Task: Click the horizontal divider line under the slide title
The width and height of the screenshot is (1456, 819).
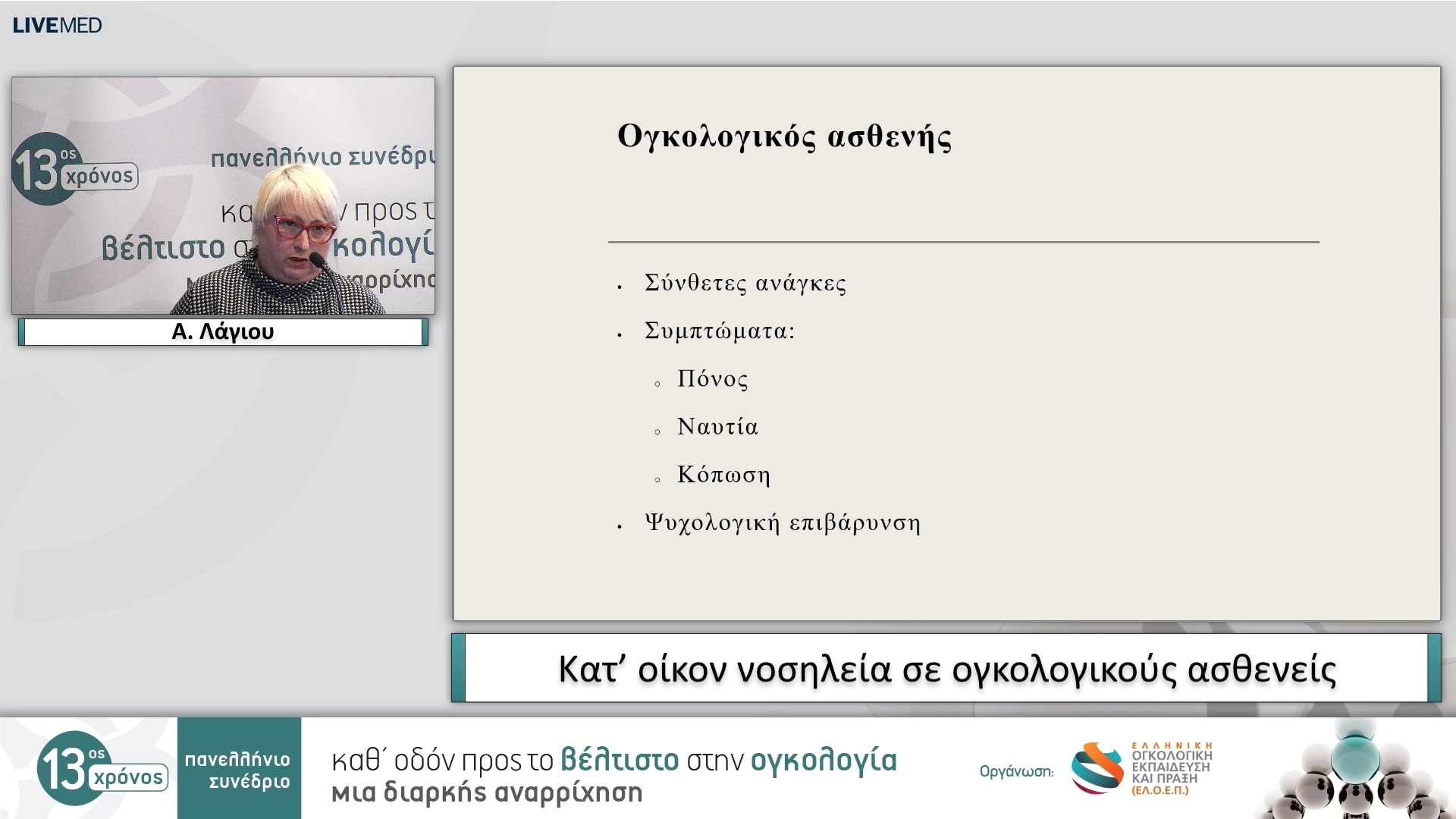Action: (963, 241)
